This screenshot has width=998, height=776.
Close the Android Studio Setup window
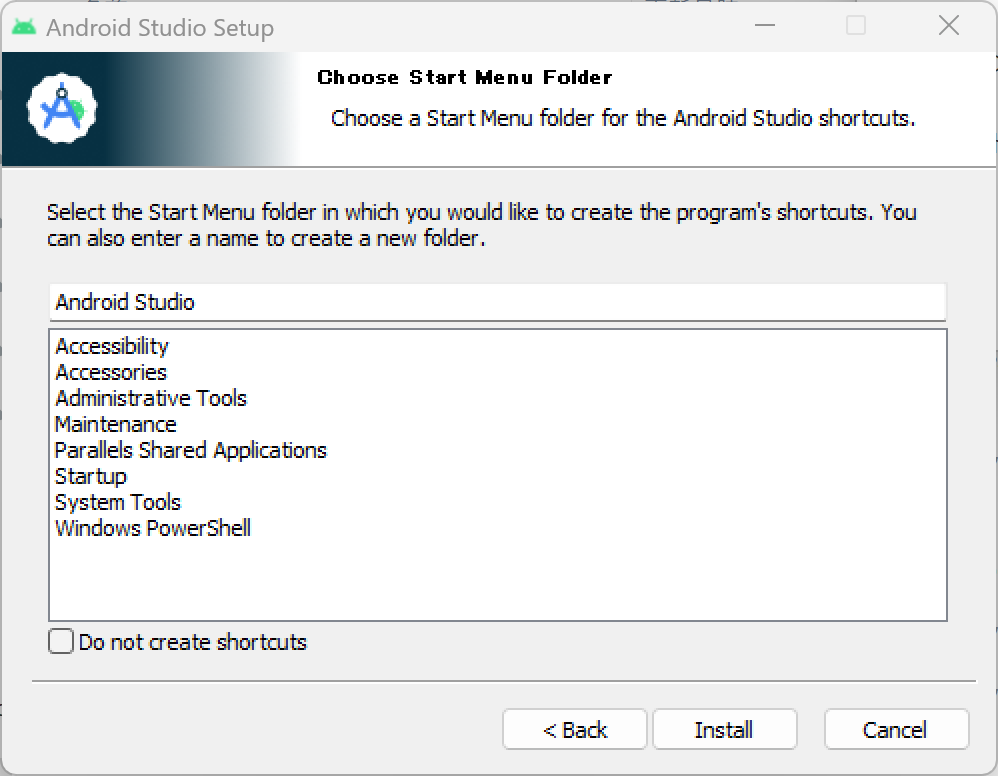(948, 26)
